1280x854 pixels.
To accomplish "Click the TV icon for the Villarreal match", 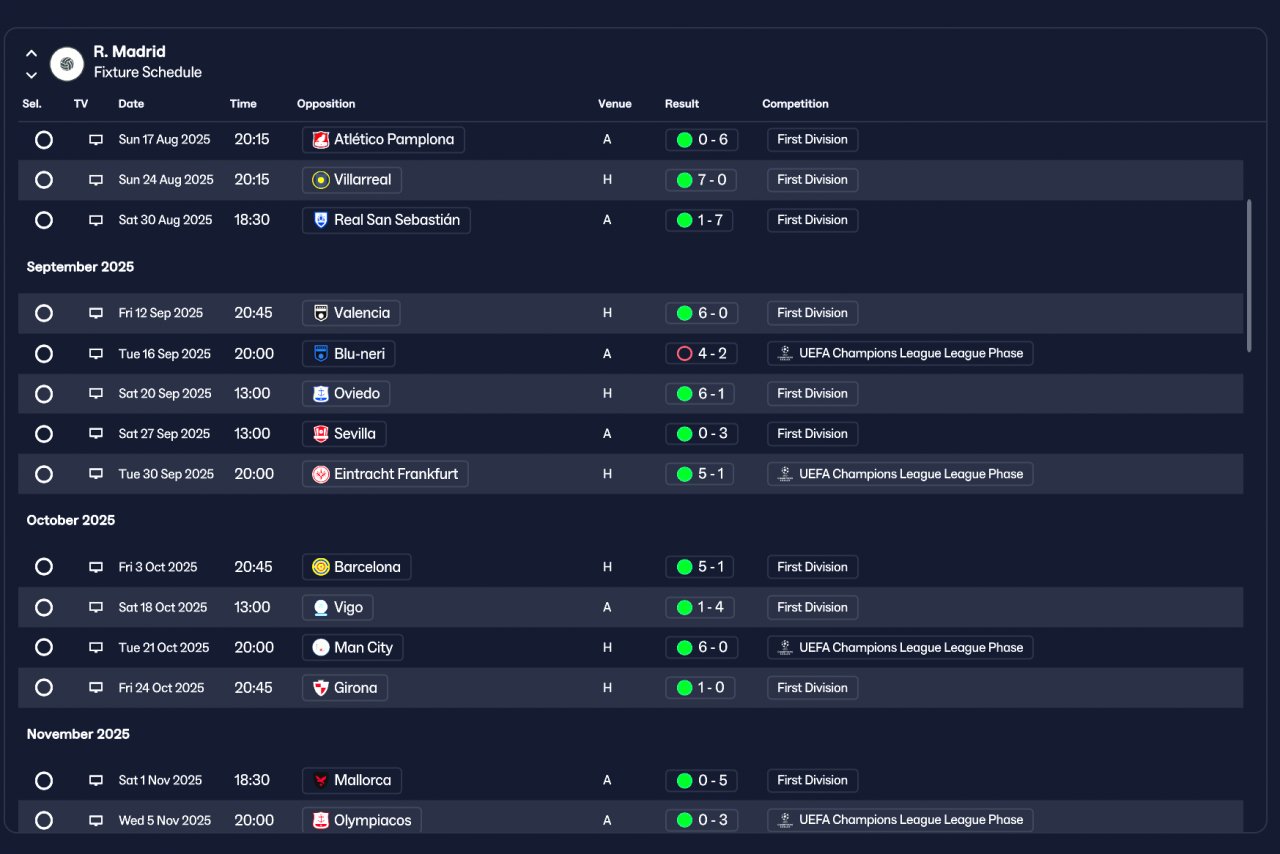I will [x=96, y=180].
